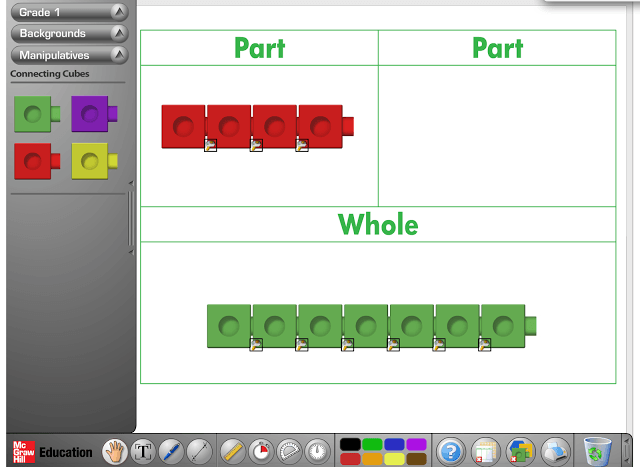Click the lower sidebar collapse triangle
Image resolution: width=640 pixels, height=467 pixels.
131,252
